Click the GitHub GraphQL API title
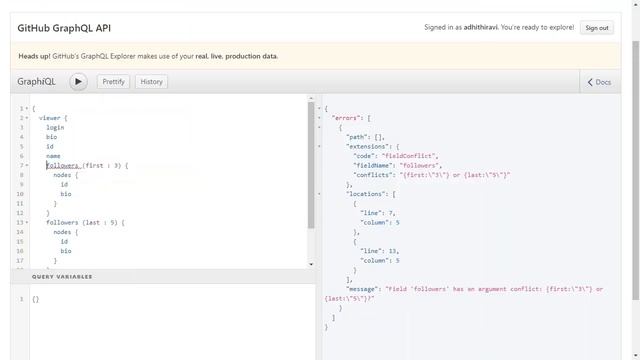The height and width of the screenshot is (360, 640). pyautogui.click(x=64, y=28)
